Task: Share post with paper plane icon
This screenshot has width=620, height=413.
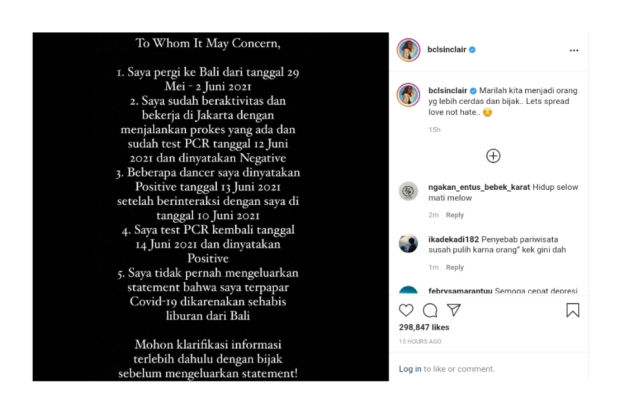Action: (x=454, y=310)
